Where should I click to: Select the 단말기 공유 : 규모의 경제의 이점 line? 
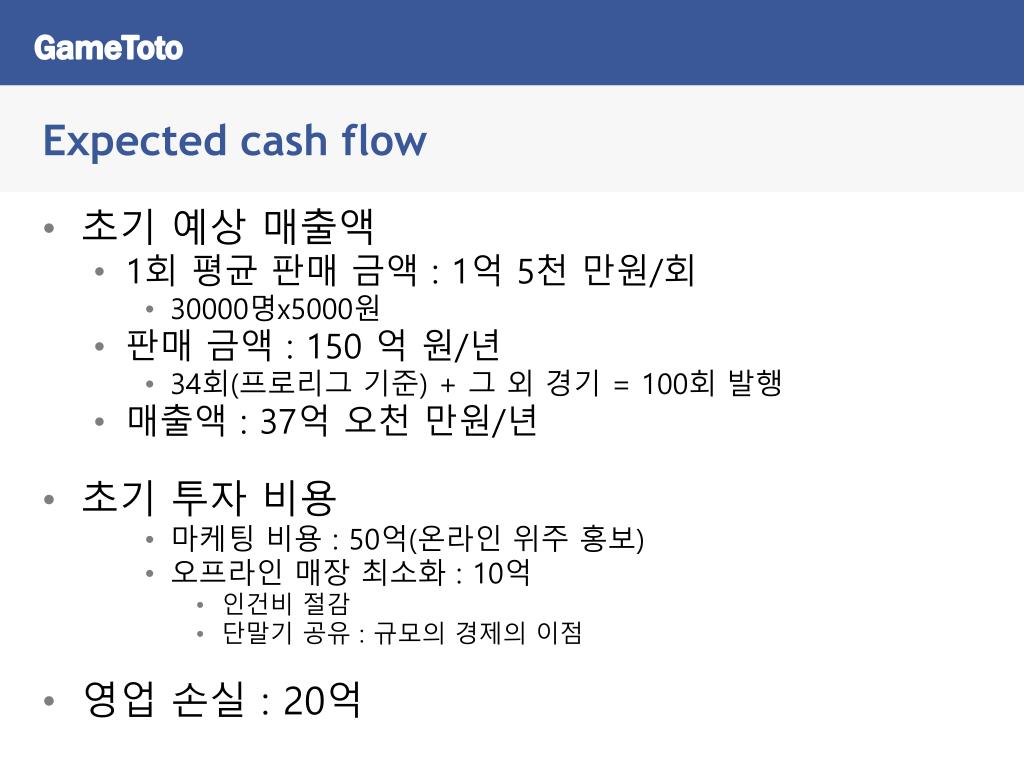point(402,633)
